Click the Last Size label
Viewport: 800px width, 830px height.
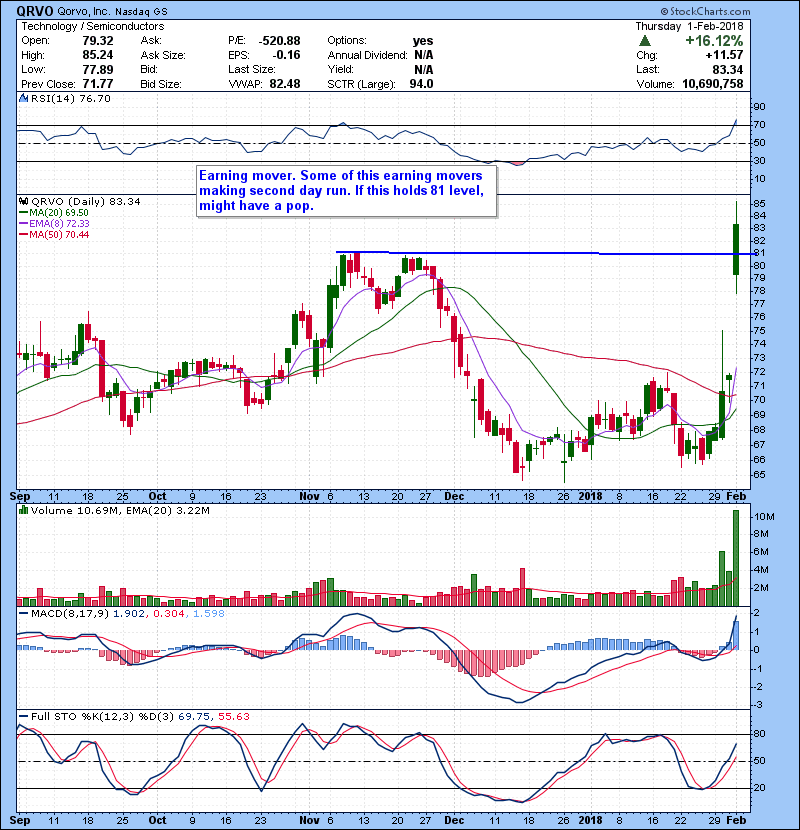(x=252, y=69)
